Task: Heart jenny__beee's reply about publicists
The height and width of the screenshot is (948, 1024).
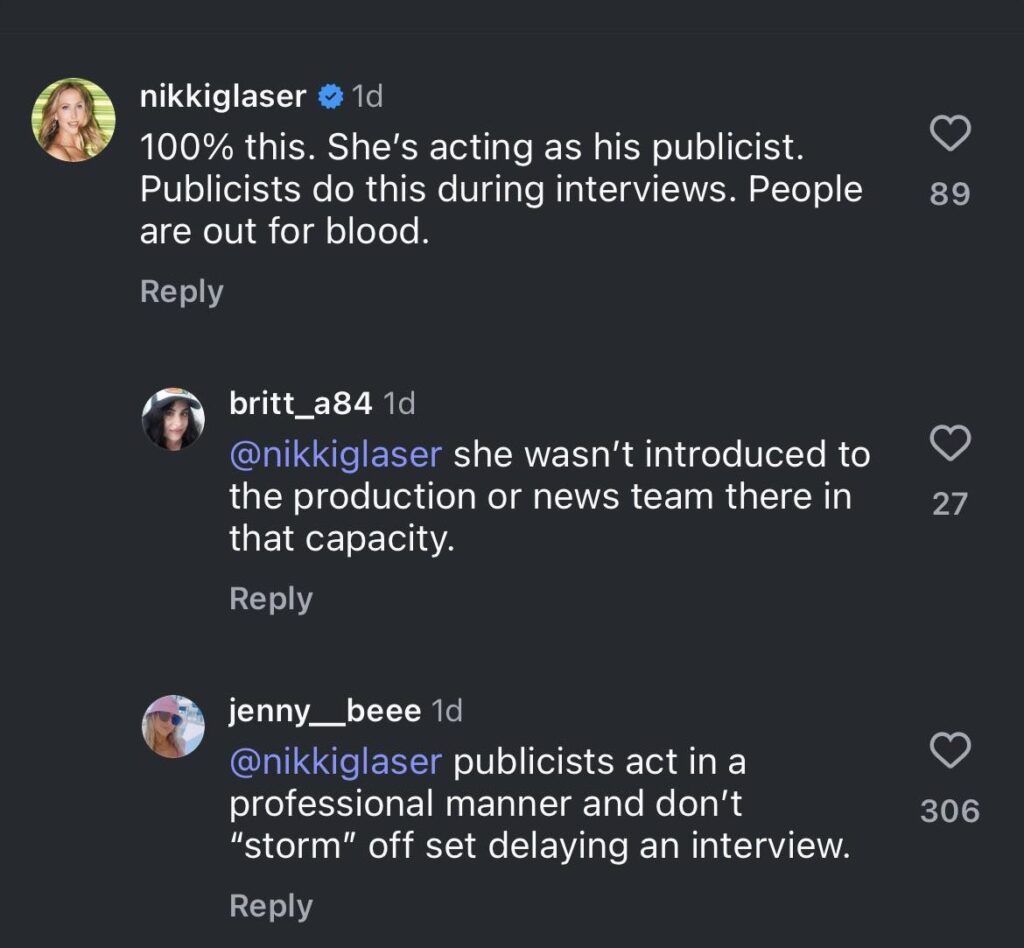Action: pyautogui.click(x=950, y=750)
